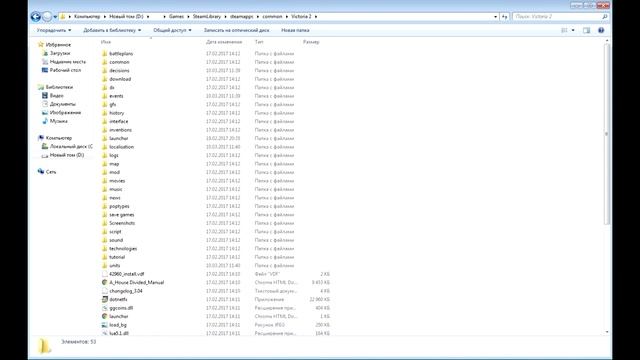This screenshot has height=360, width=640.
Task: Open the Общий доступ menu
Action: coord(172,30)
